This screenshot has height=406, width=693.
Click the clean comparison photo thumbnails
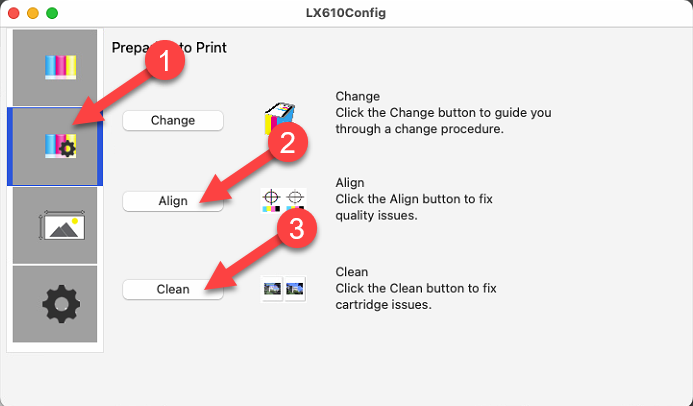(x=283, y=289)
